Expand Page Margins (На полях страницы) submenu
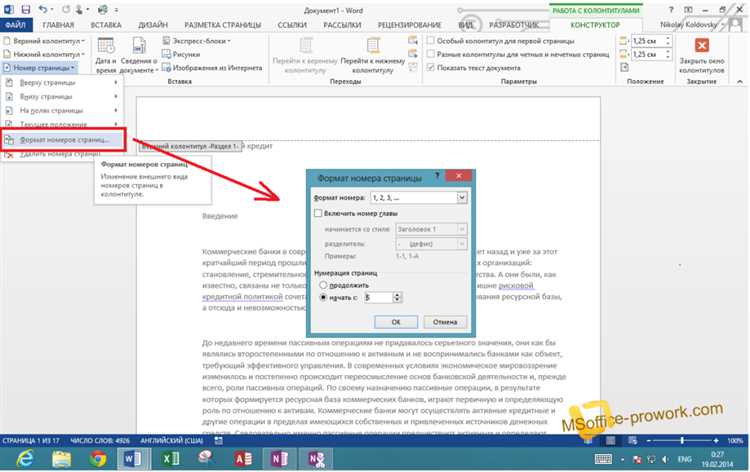 pyautogui.click(x=62, y=110)
